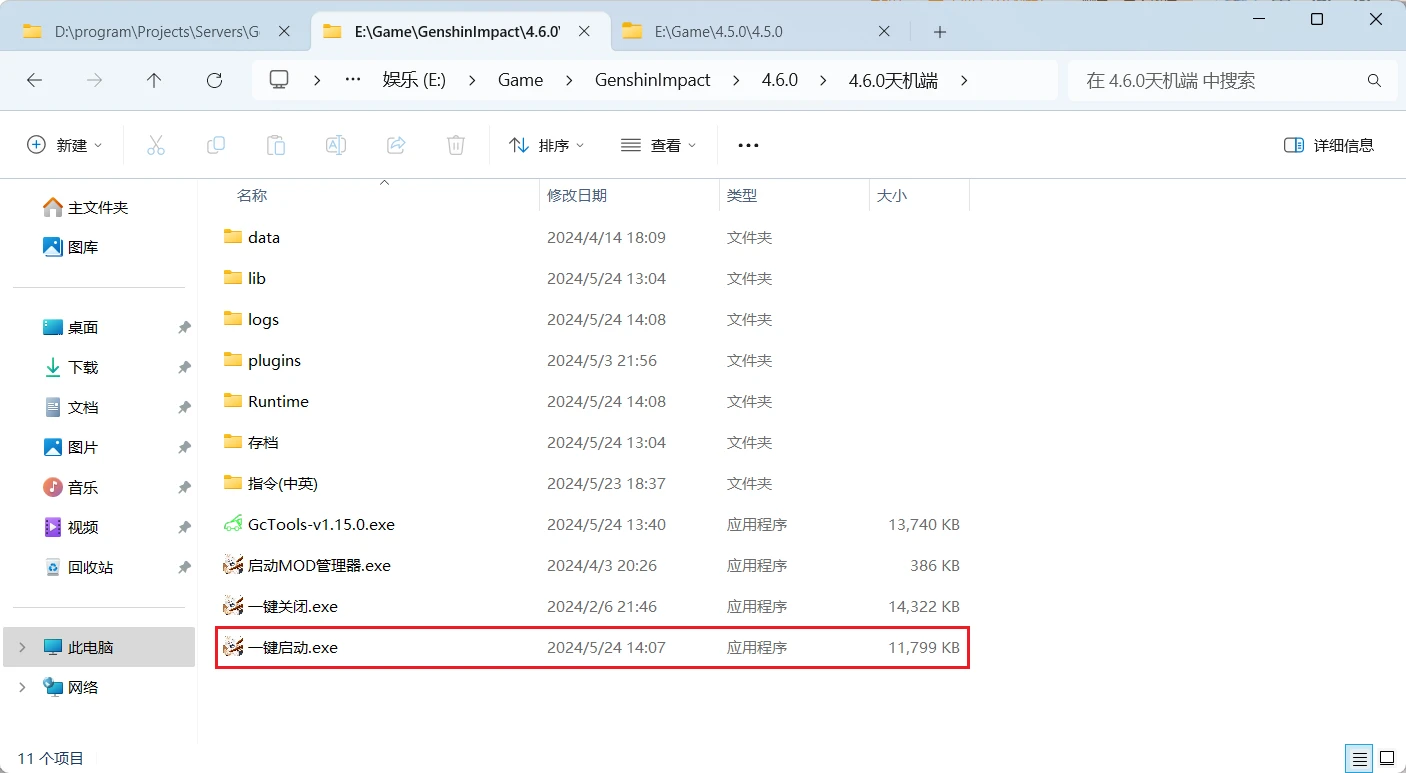The image size is (1406, 773).
Task: Switch to details list view icon
Action: click(x=1358, y=758)
